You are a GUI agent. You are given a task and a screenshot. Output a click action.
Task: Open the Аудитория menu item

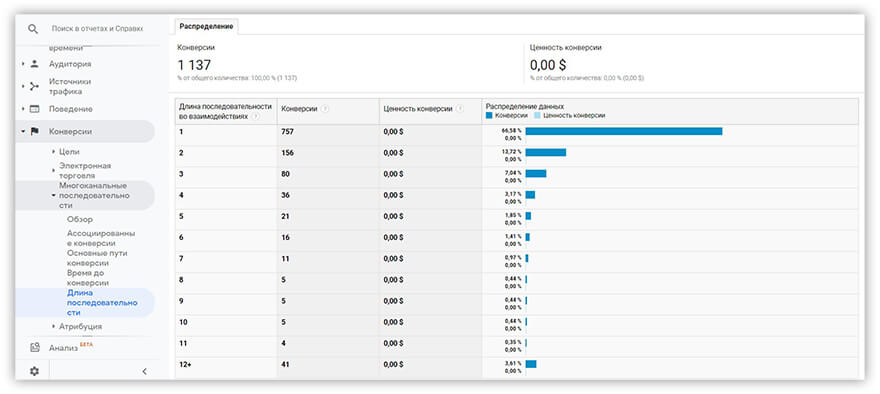tap(70, 64)
